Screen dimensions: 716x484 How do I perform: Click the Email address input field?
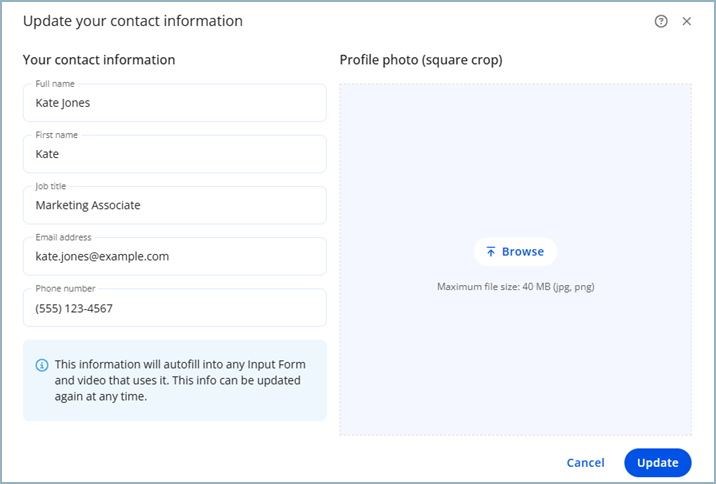pos(174,257)
